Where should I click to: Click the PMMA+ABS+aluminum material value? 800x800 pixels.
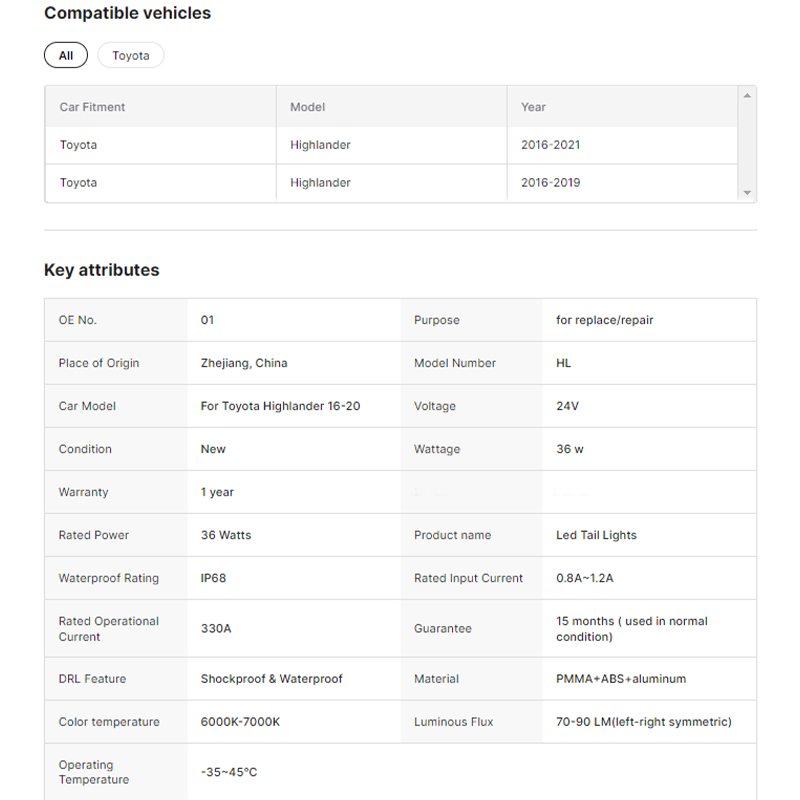[x=621, y=679]
